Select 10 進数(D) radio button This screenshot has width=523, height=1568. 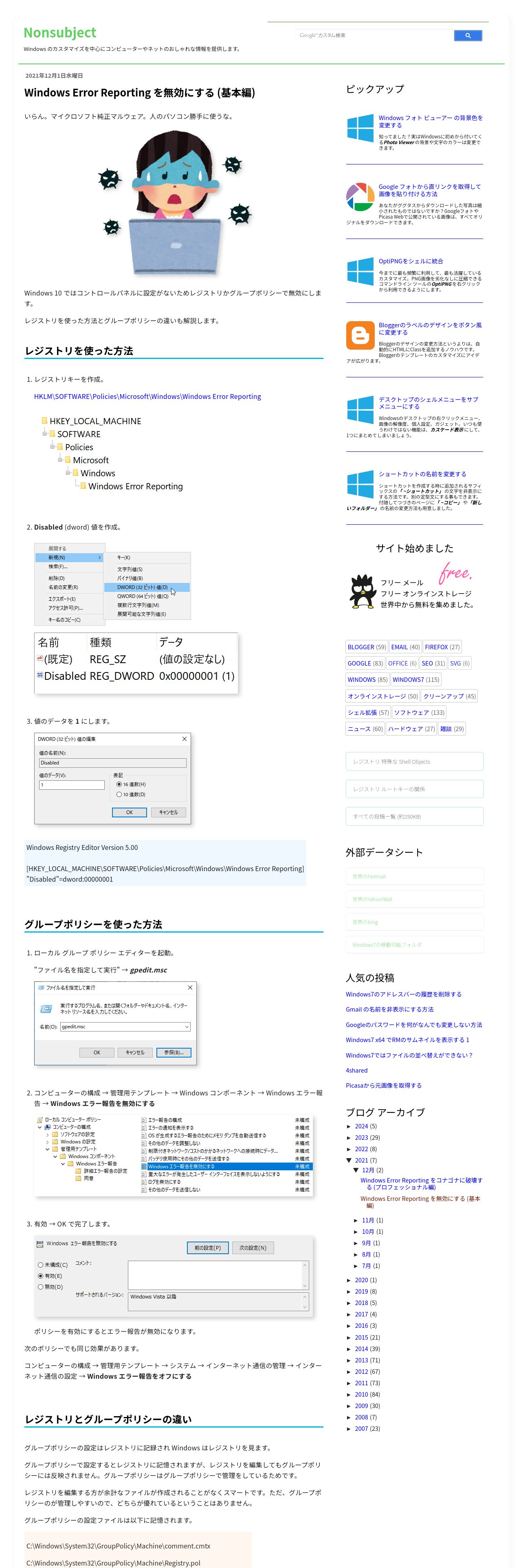pyautogui.click(x=119, y=794)
